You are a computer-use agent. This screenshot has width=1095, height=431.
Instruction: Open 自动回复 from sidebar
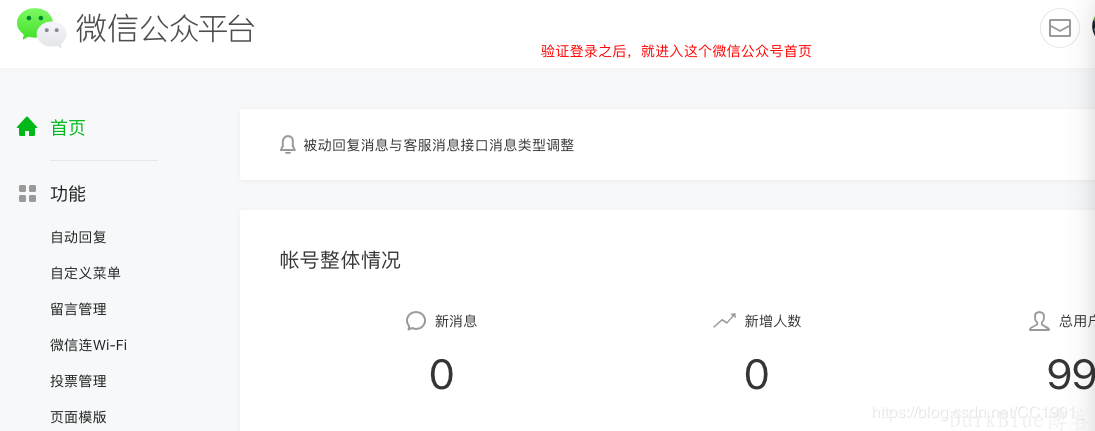tap(78, 237)
